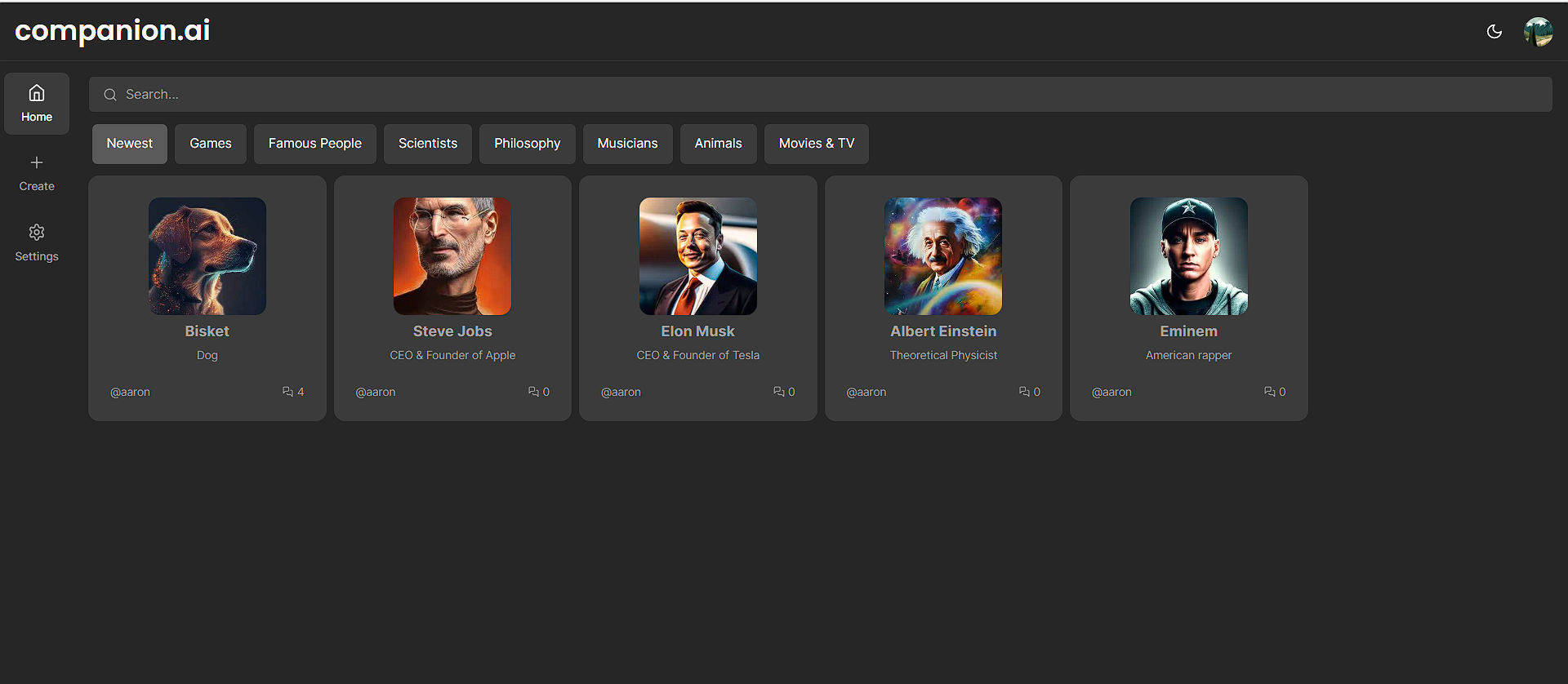
Task: Choose the Philosophy category
Action: point(527,144)
